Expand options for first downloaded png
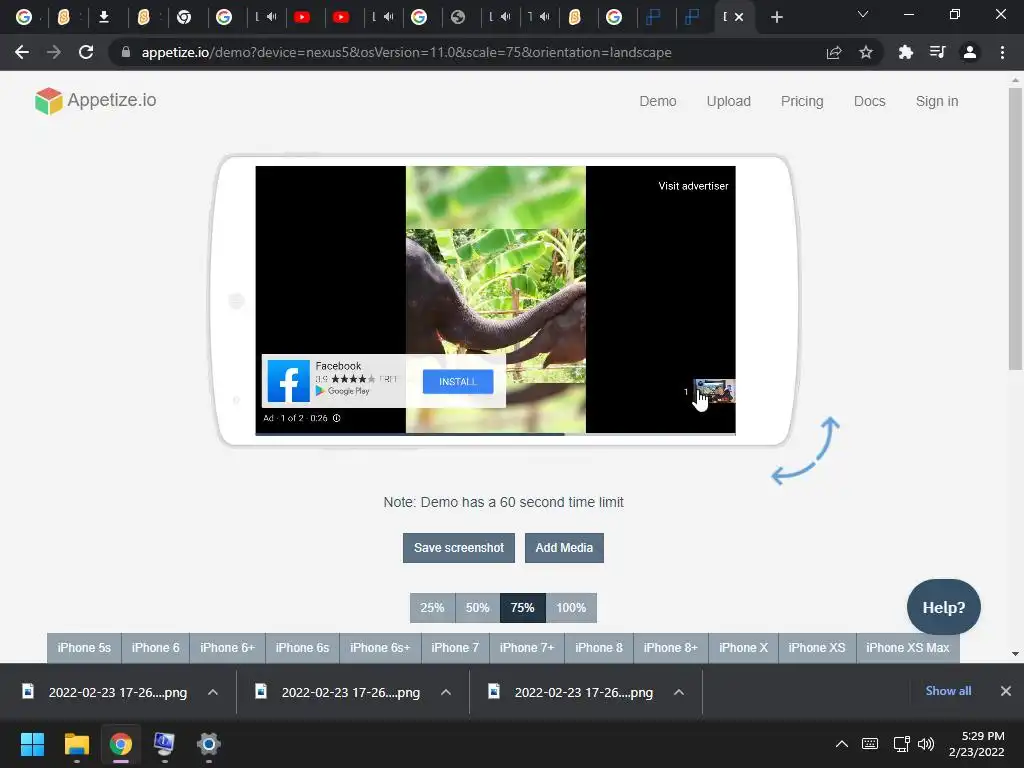 [213, 692]
